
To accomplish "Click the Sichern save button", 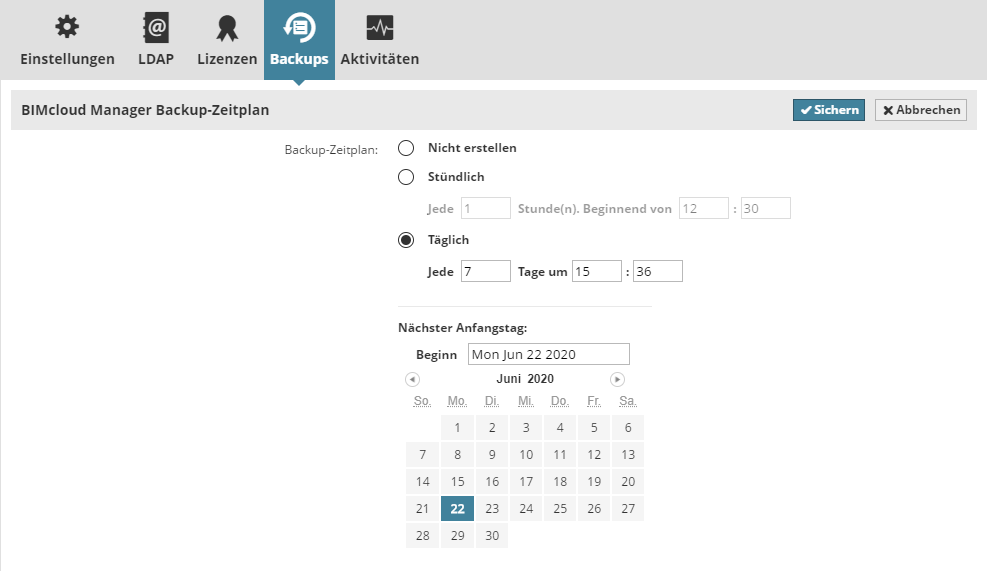I will coord(829,110).
